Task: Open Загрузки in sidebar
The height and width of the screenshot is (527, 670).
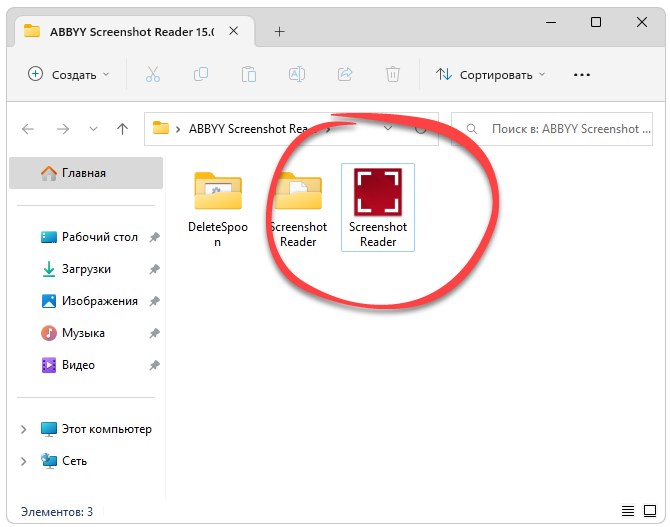Action: (x=86, y=269)
